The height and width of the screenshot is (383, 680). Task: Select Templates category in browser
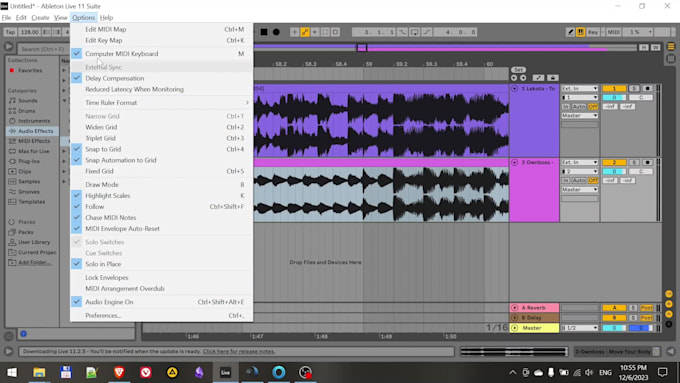pos(31,202)
